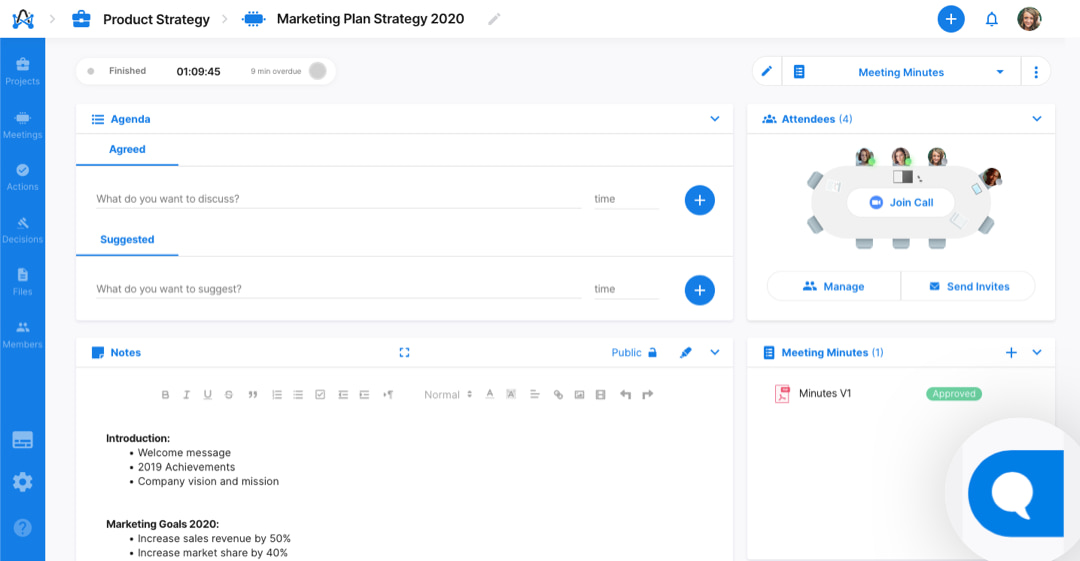This screenshot has height=561, width=1080.
Task: Toggle Public lock visibility for notes
Action: coord(634,352)
